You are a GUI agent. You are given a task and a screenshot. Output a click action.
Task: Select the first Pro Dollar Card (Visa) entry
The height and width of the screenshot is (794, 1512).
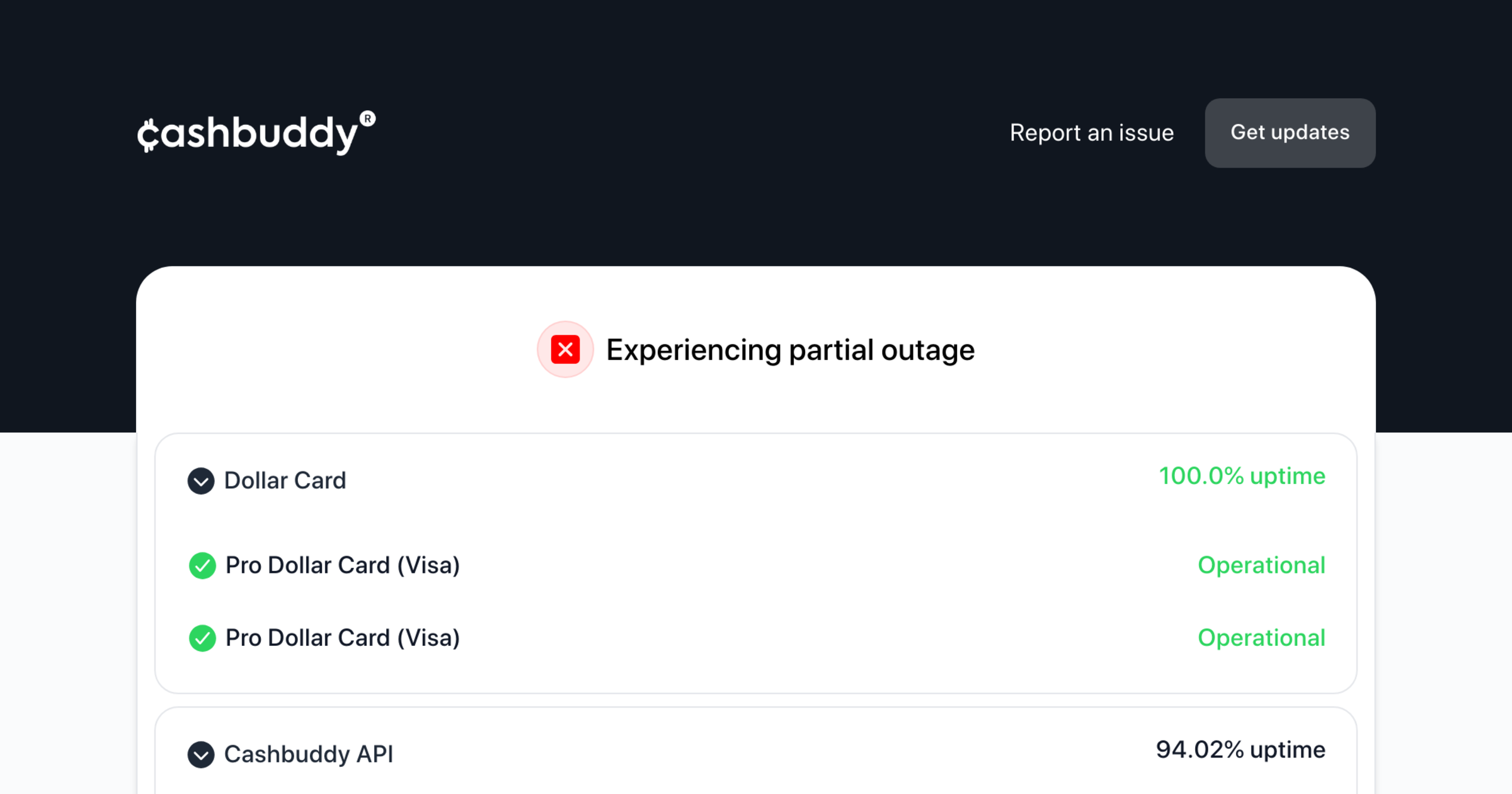343,565
